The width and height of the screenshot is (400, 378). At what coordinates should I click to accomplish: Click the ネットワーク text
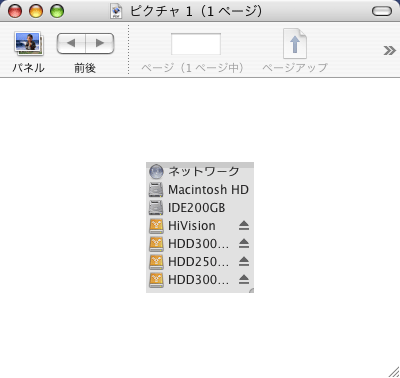coord(204,171)
